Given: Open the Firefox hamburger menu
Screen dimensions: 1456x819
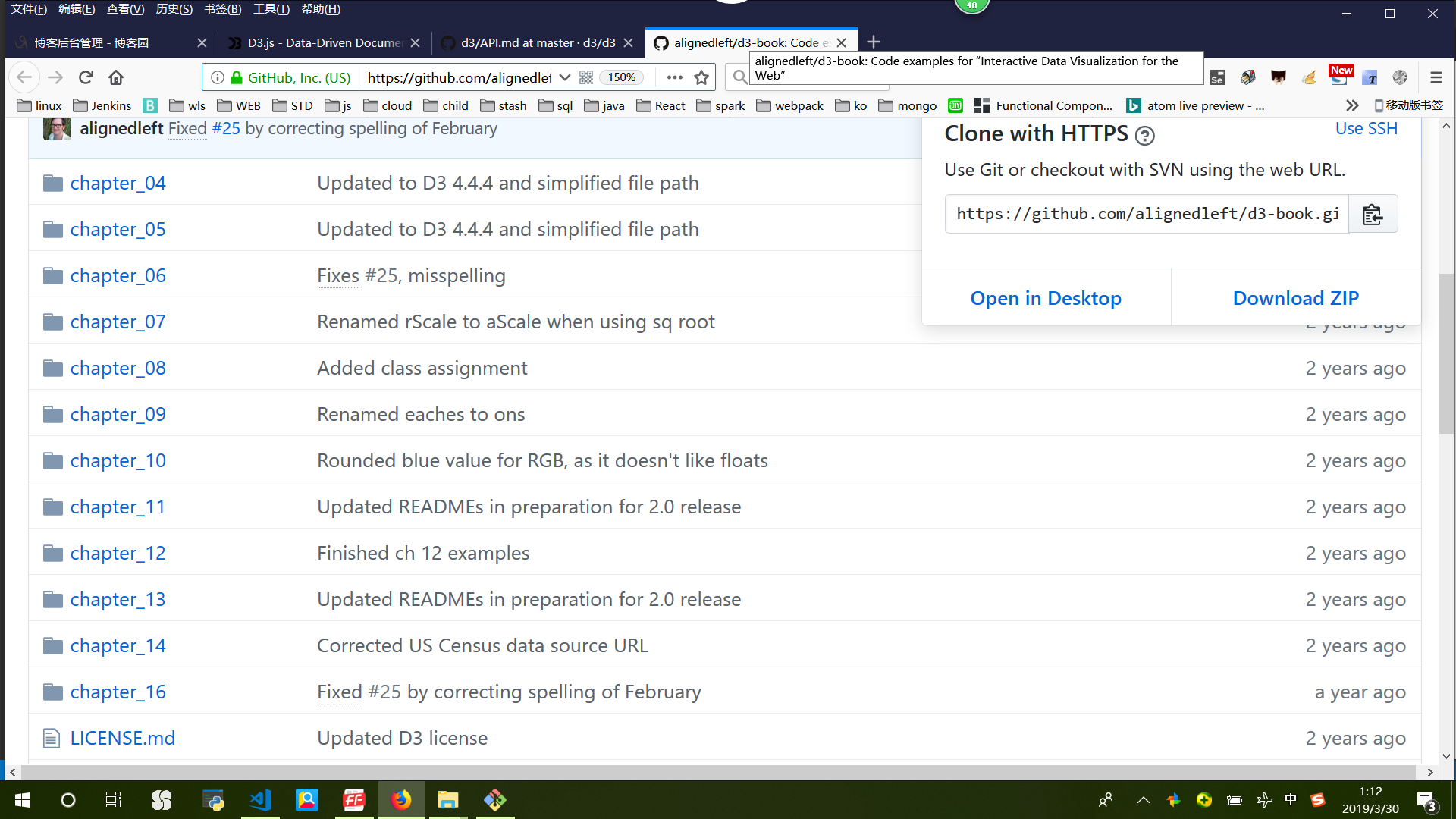Looking at the screenshot, I should (x=1436, y=77).
